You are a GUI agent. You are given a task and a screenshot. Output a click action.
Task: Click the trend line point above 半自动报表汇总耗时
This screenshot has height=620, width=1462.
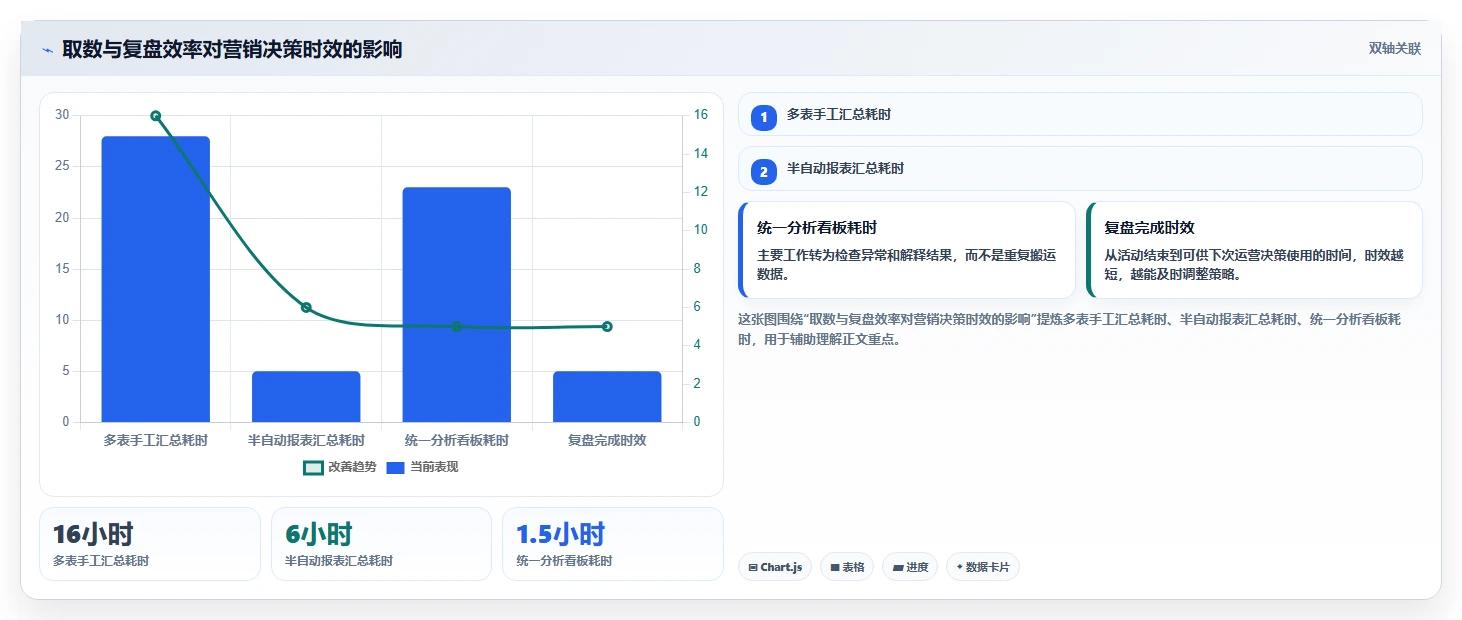[306, 308]
